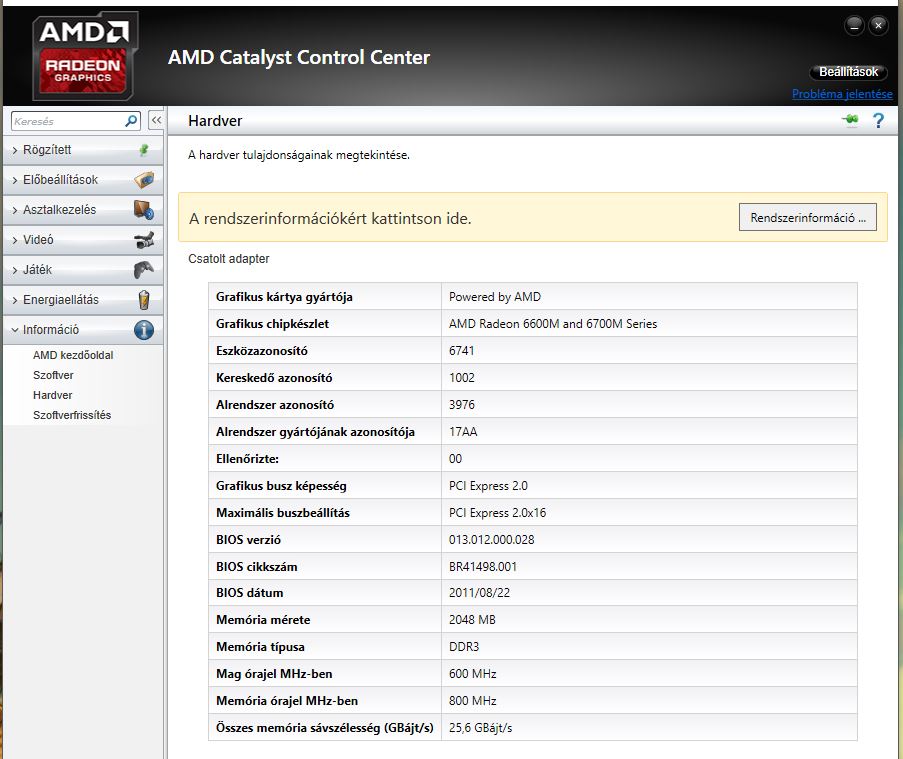This screenshot has width=903, height=759.
Task: Collapse the sidebar with double-arrow button
Action: coord(156,120)
